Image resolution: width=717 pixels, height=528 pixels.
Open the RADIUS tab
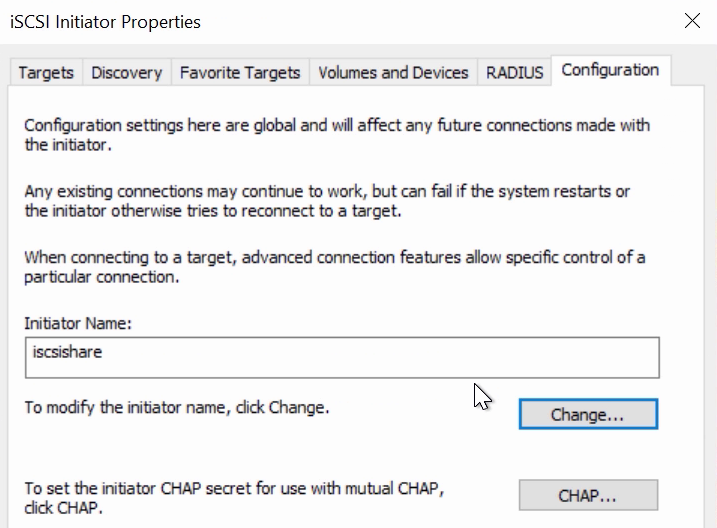(514, 72)
